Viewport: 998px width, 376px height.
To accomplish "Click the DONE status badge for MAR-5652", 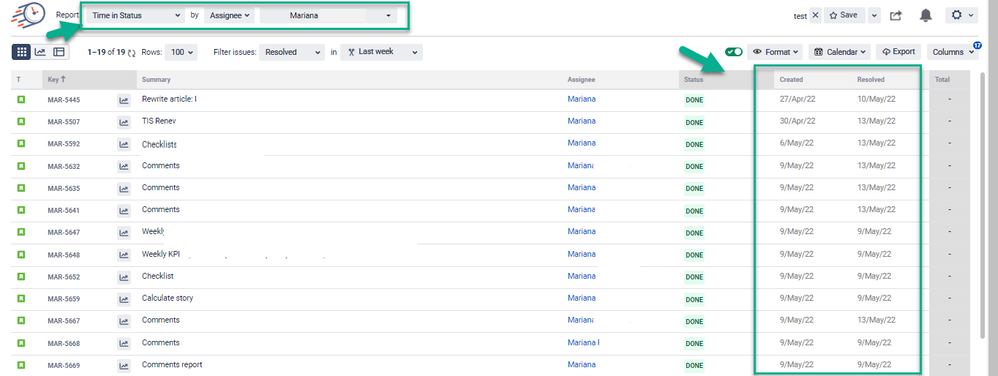I will [694, 277].
